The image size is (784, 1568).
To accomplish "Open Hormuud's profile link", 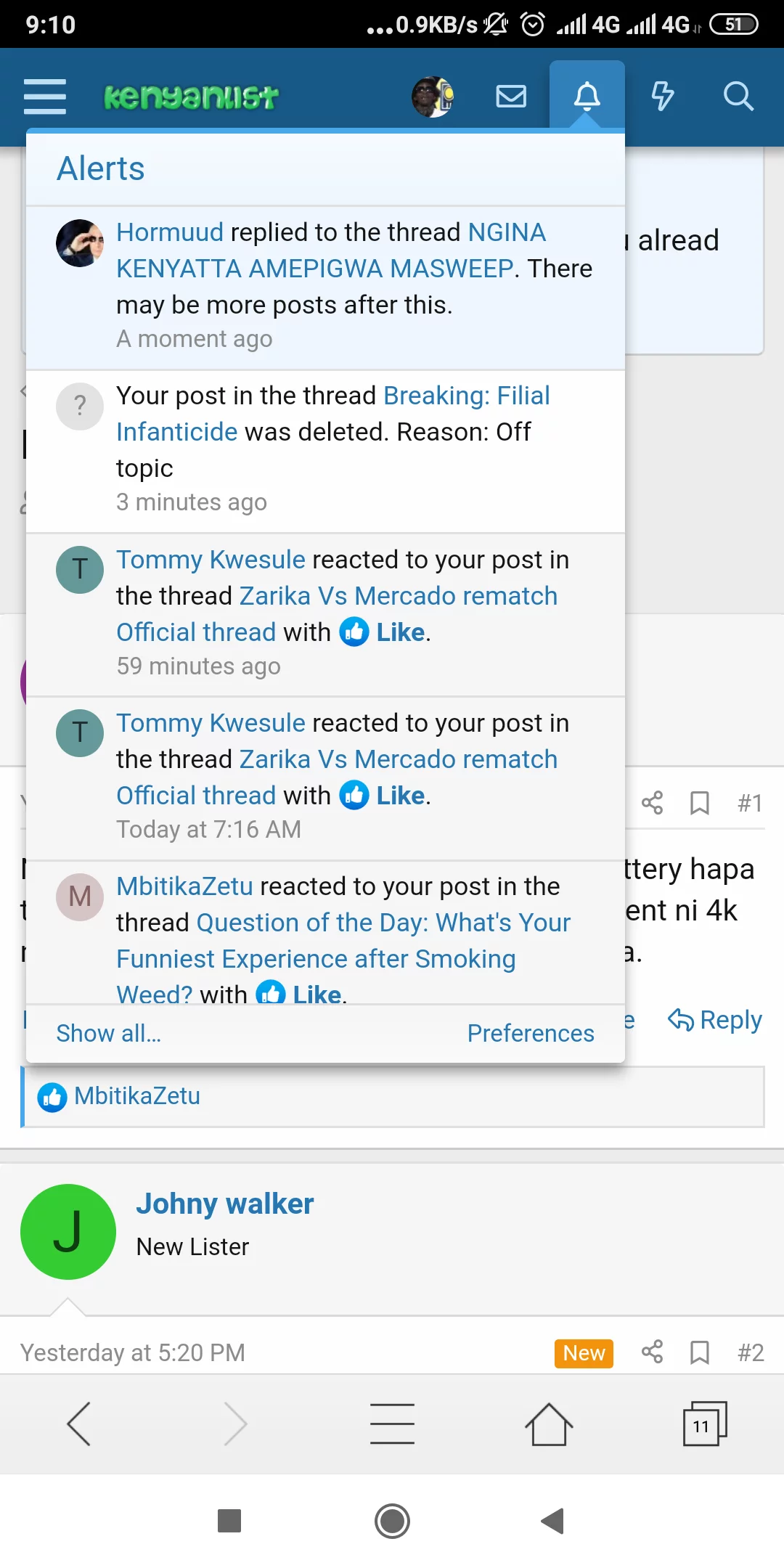I will point(170,232).
